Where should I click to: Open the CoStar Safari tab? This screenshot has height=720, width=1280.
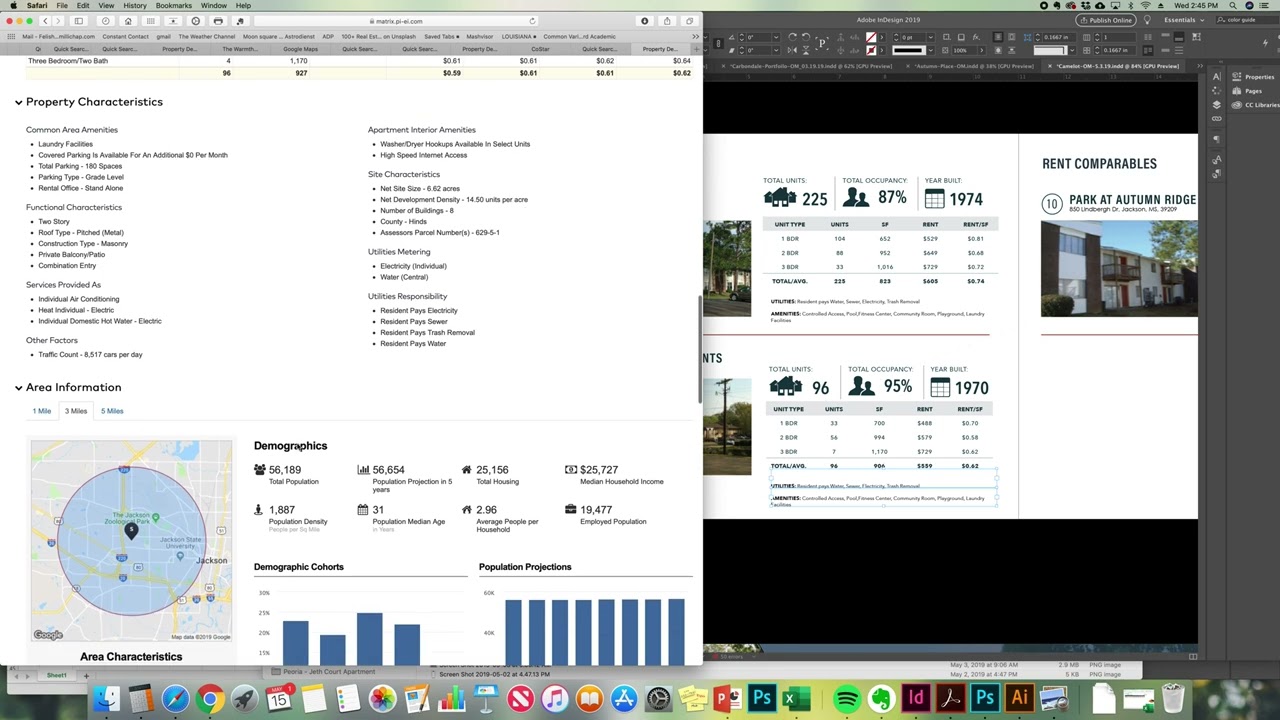click(540, 49)
